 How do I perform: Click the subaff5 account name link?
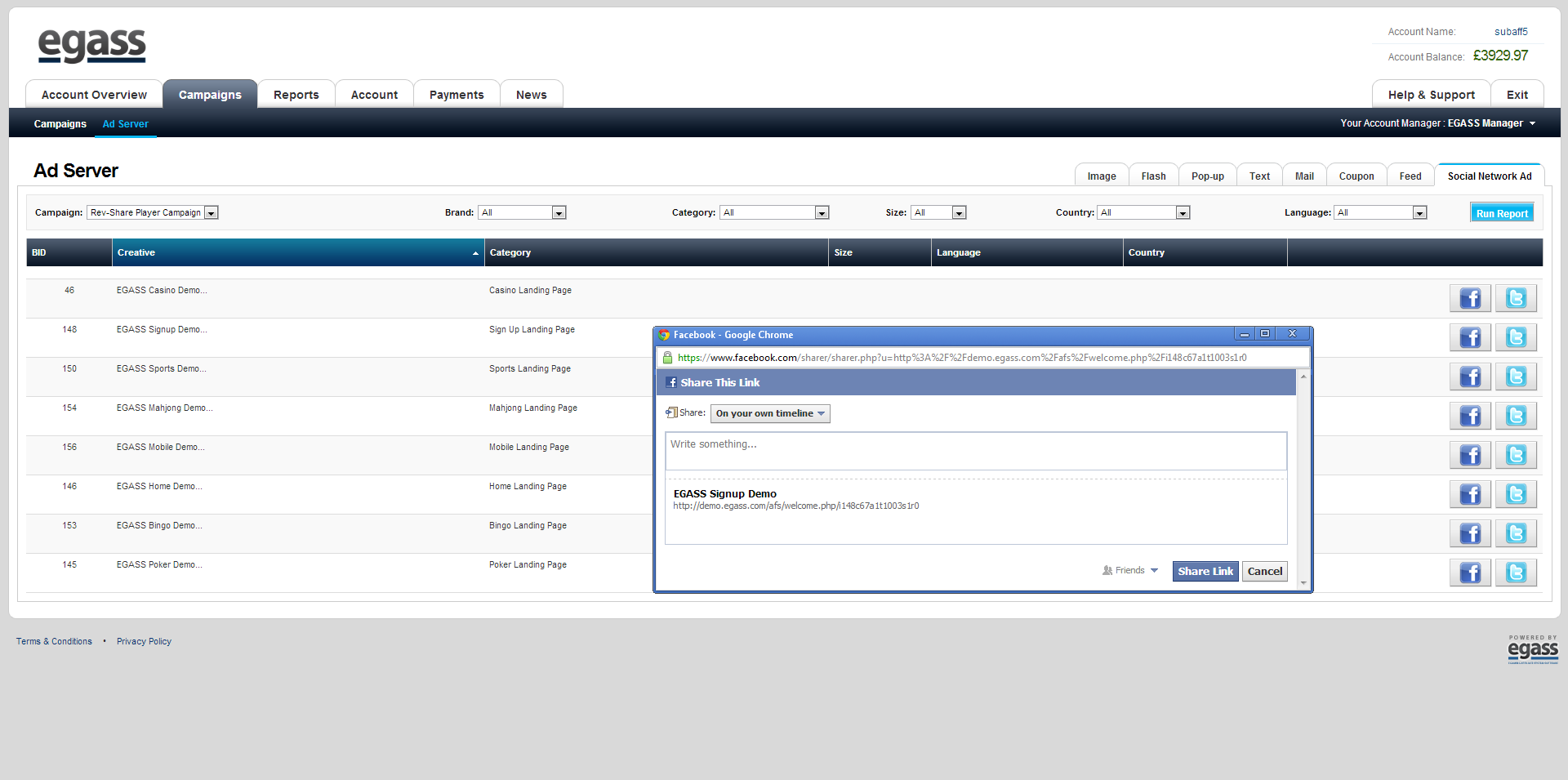click(1511, 32)
